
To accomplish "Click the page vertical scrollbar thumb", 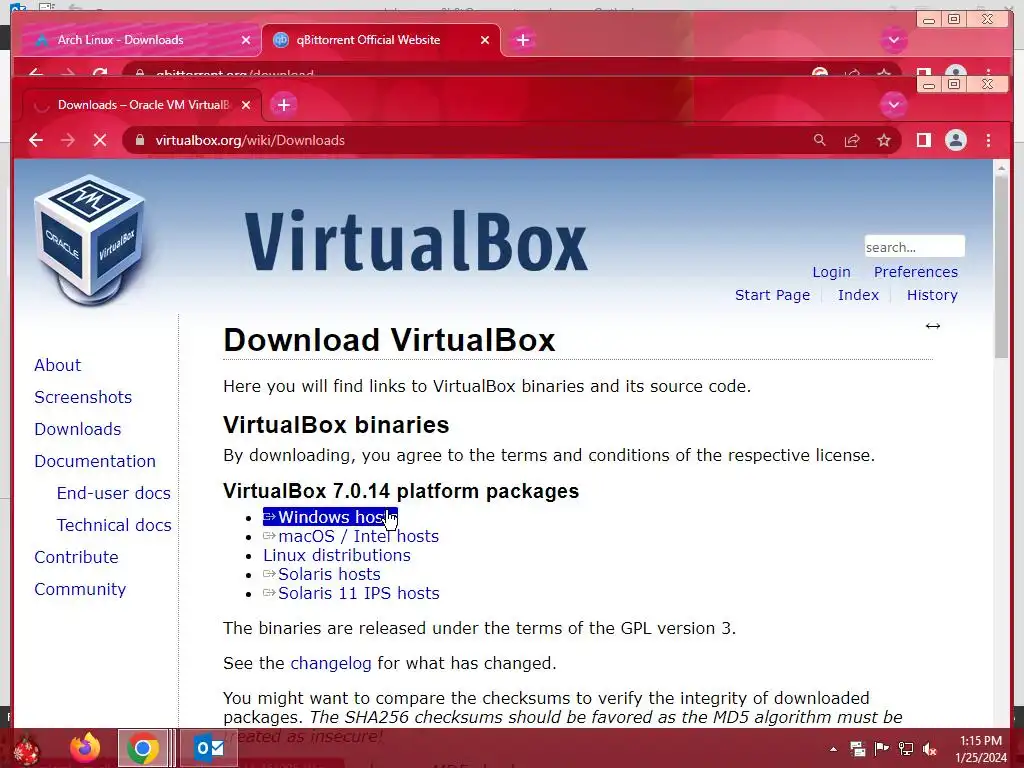I will (x=1001, y=266).
